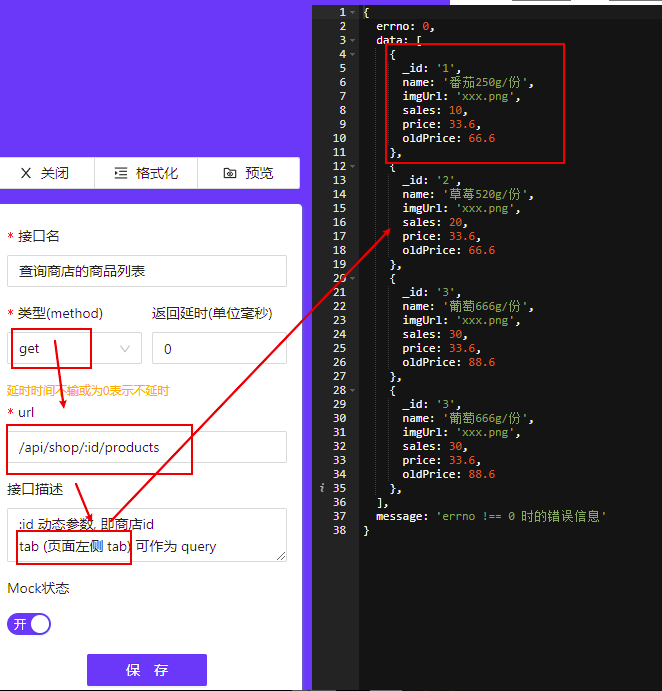Click the indent icon beside 格式化
Viewport: 662px width, 691px height.
click(x=121, y=173)
